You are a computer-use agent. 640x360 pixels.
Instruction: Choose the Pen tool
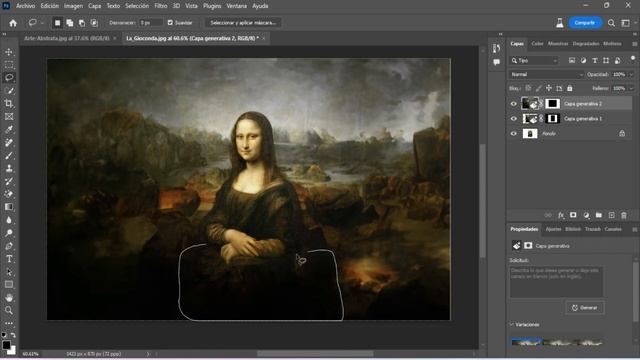click(9, 246)
